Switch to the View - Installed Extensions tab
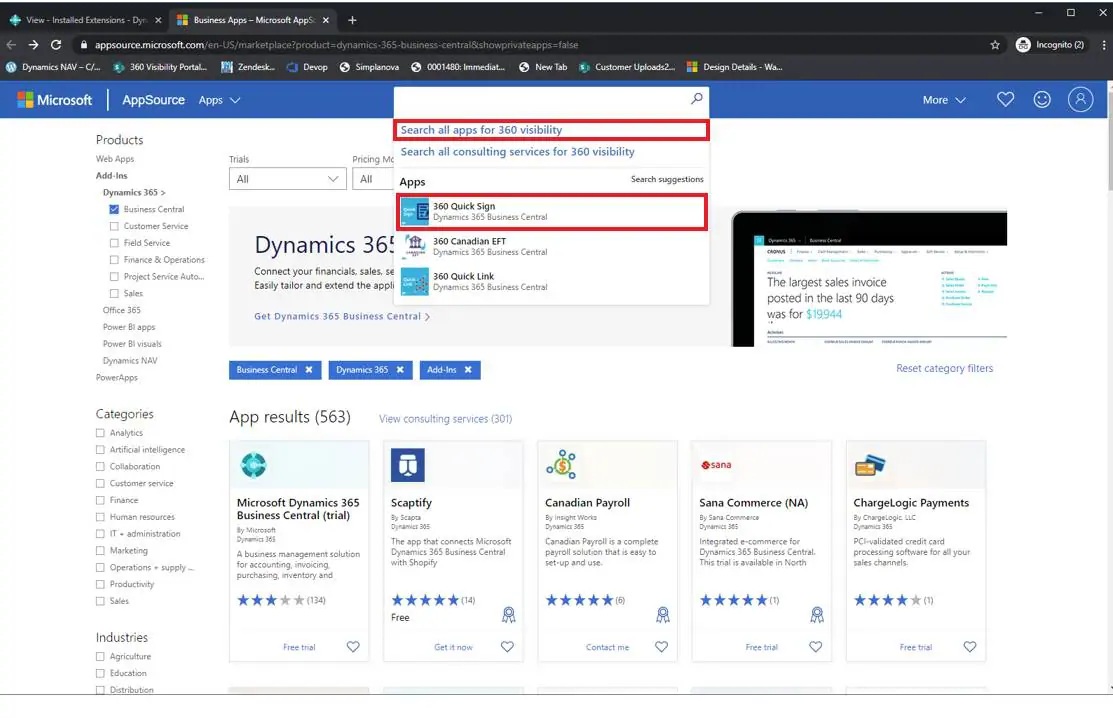 click(x=85, y=20)
